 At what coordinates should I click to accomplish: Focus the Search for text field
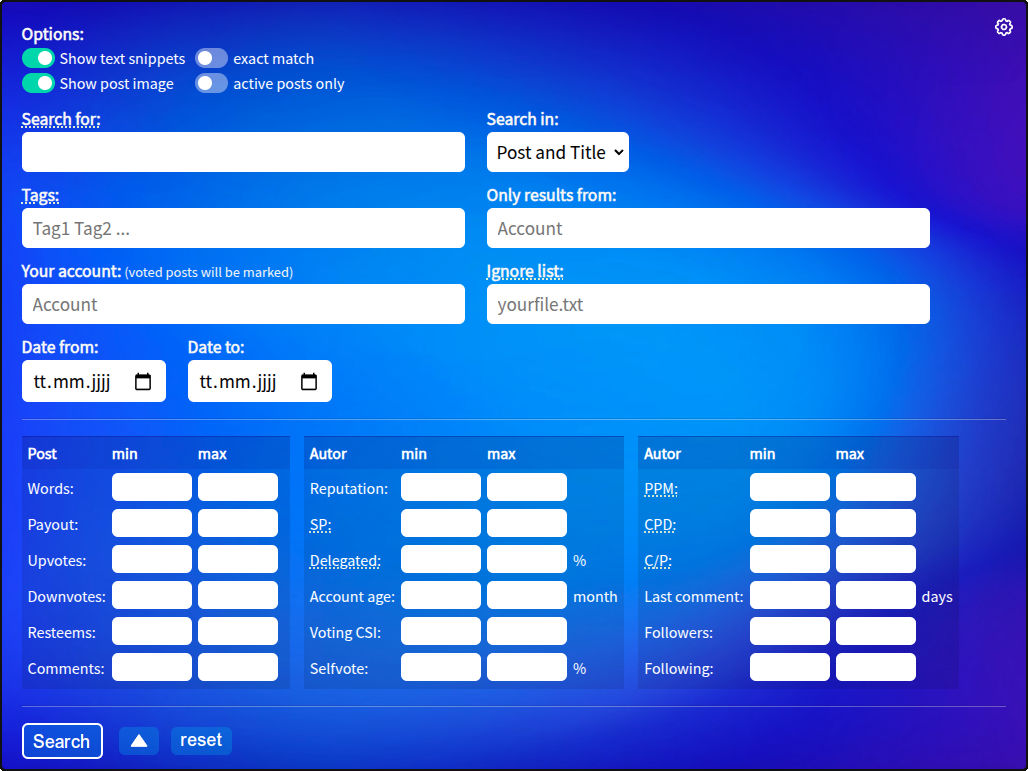click(243, 152)
